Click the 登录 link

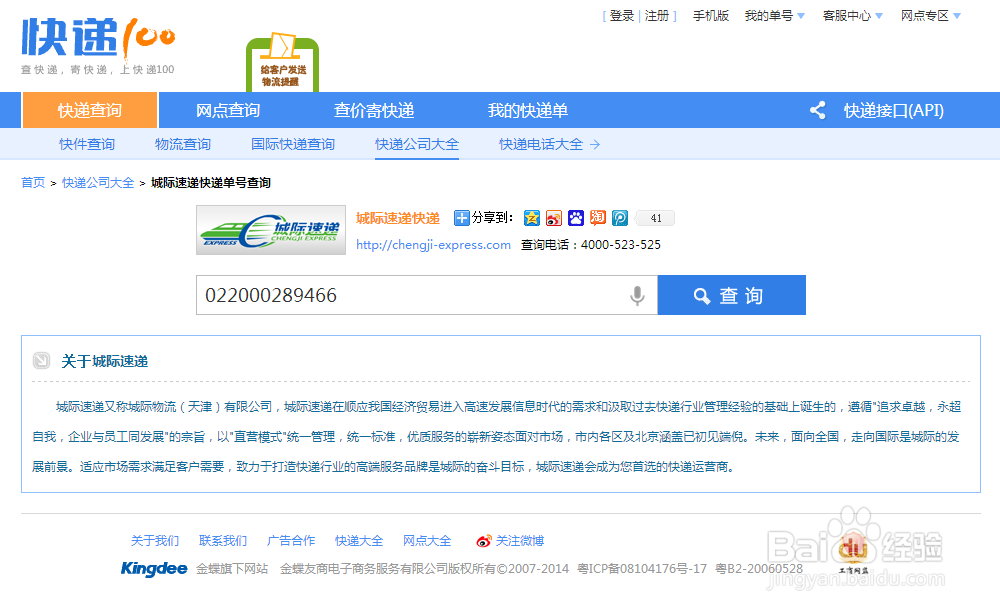tap(622, 16)
